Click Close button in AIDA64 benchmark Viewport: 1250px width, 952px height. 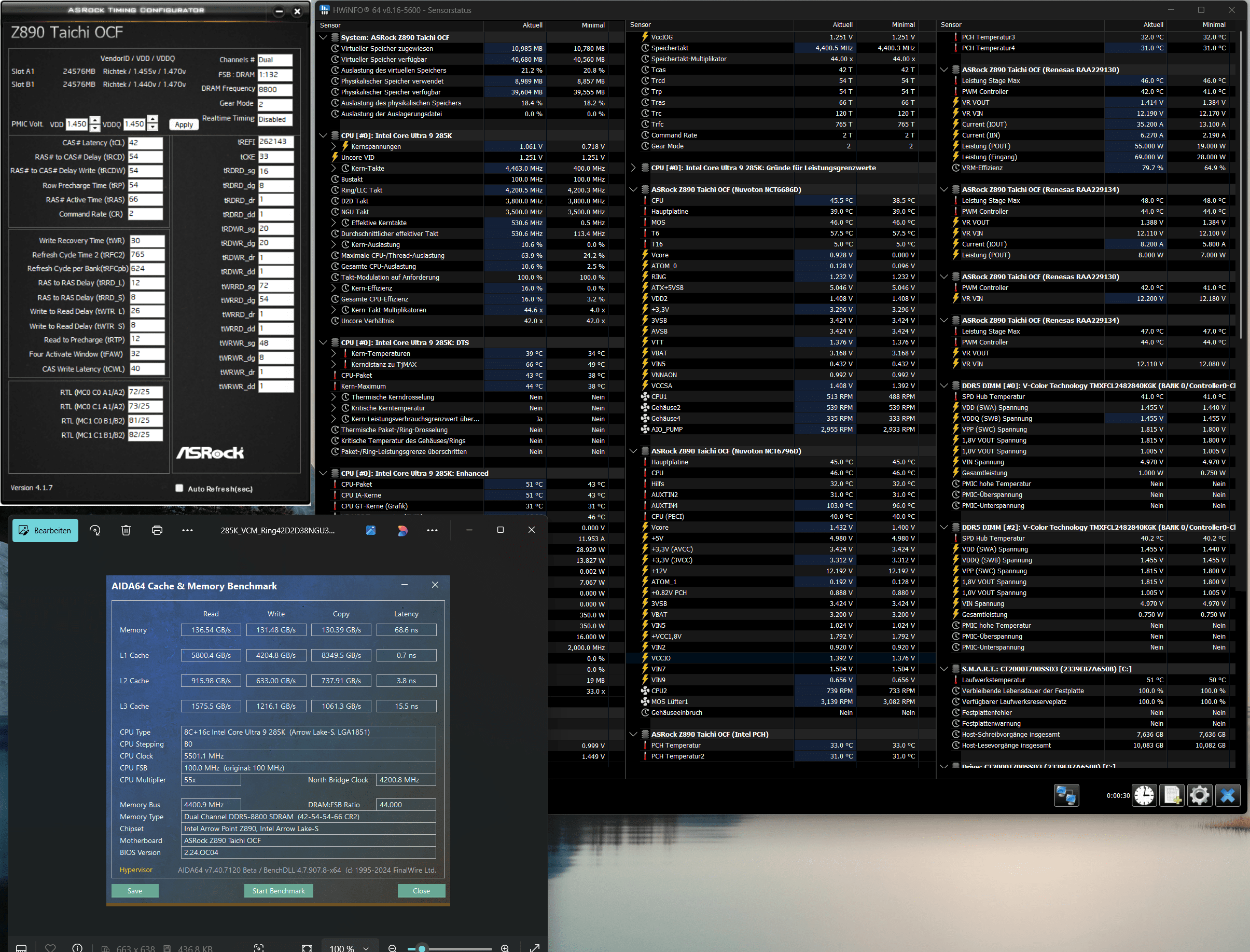point(421,891)
